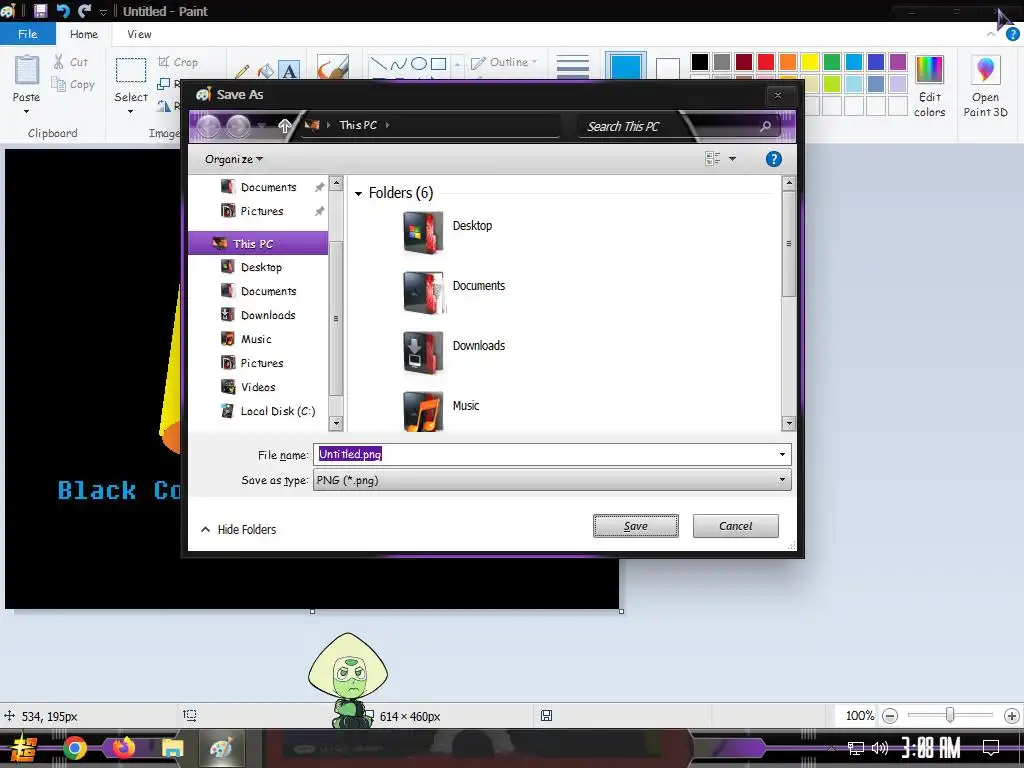Select Local Disk (C:) in navigation pane
This screenshot has height=768, width=1024.
(268, 411)
